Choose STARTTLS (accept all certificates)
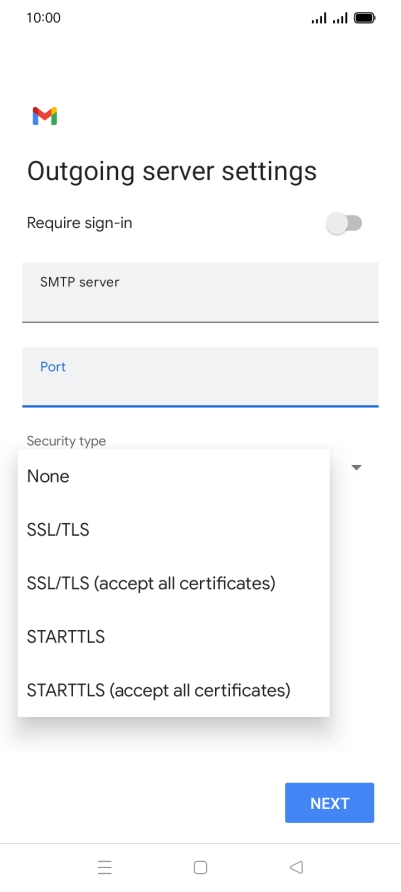401x892 pixels. click(174, 690)
